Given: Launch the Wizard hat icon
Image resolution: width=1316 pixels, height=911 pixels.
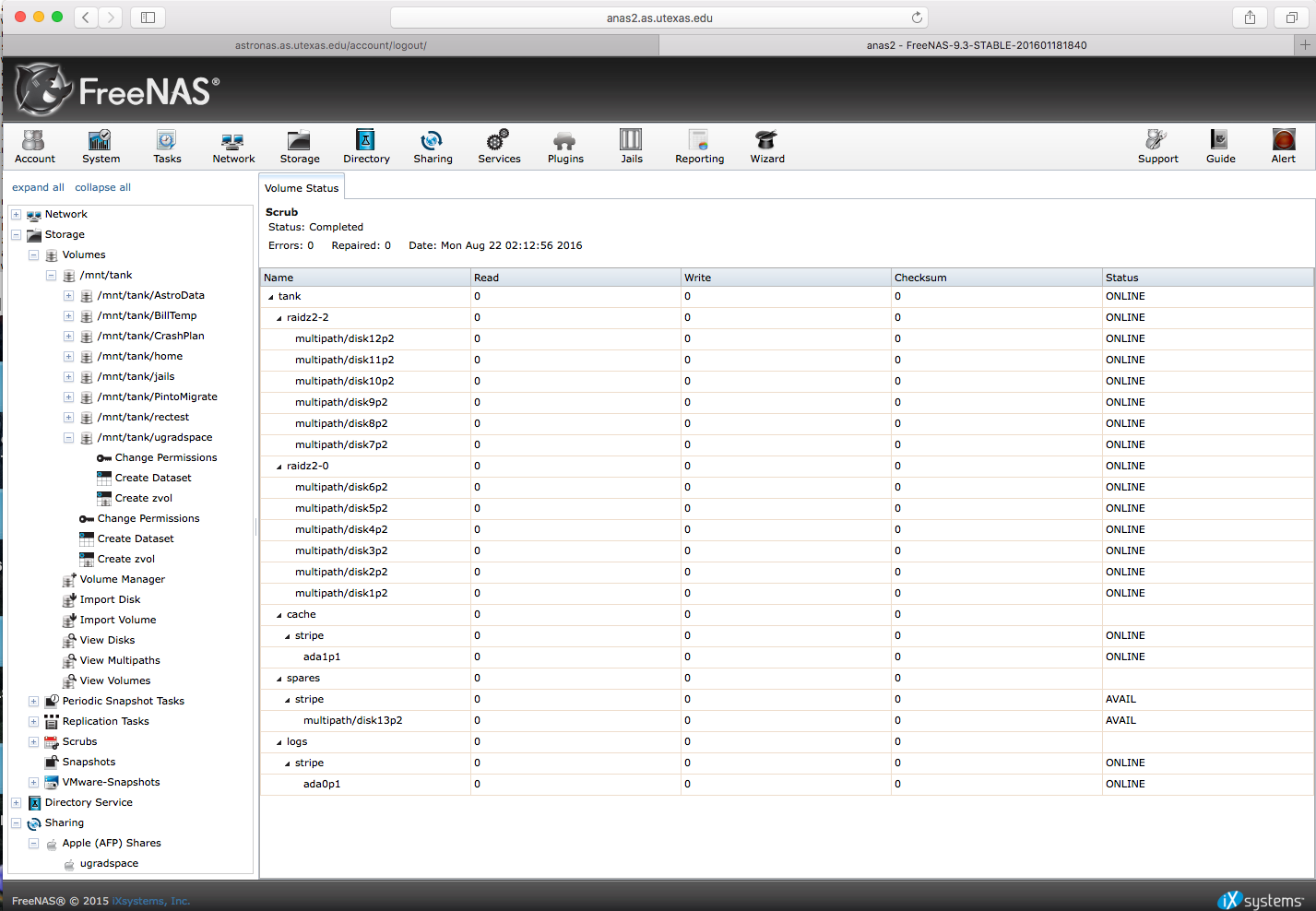Looking at the screenshot, I should click(767, 146).
